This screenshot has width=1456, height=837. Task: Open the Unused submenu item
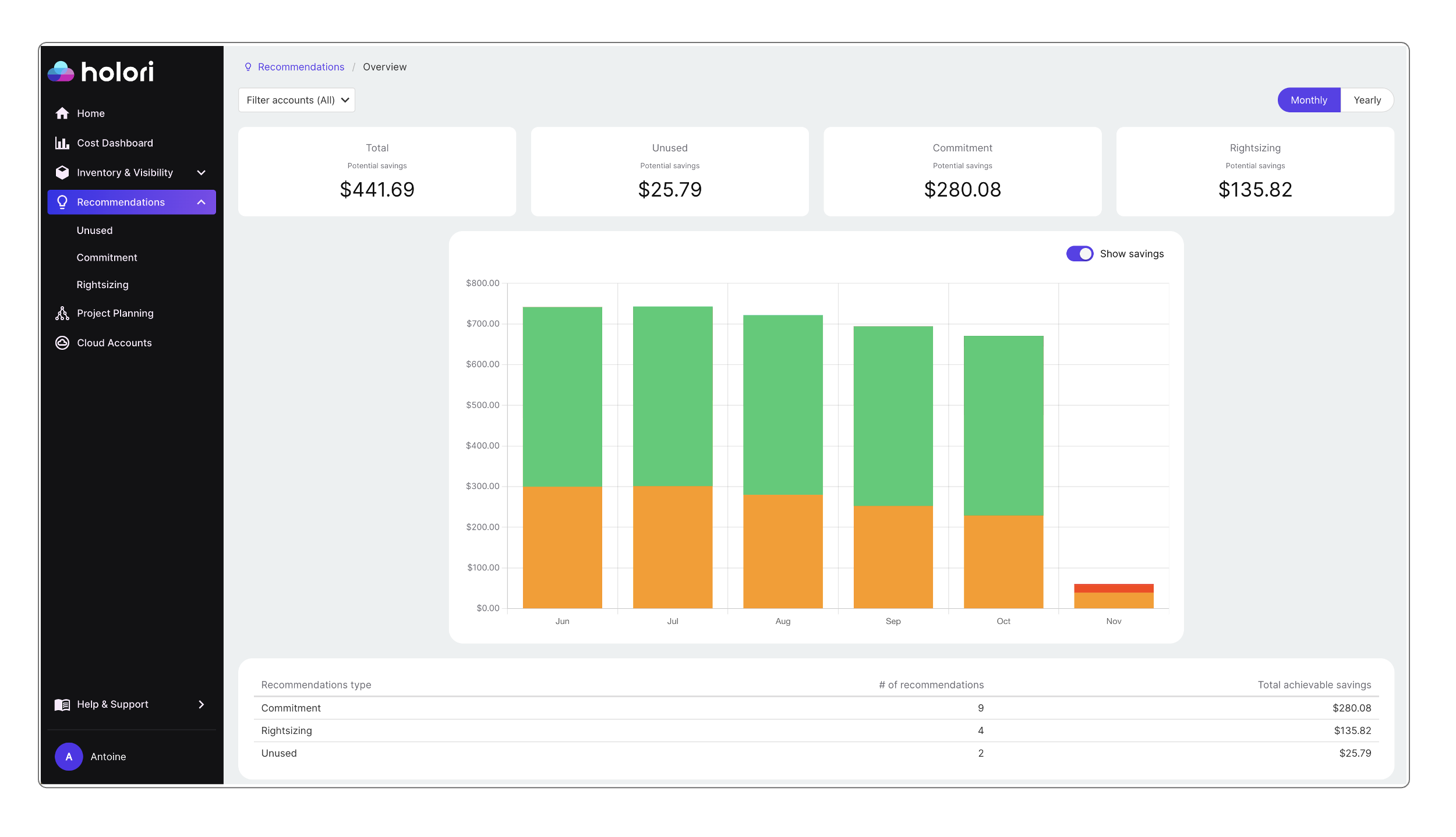point(95,230)
